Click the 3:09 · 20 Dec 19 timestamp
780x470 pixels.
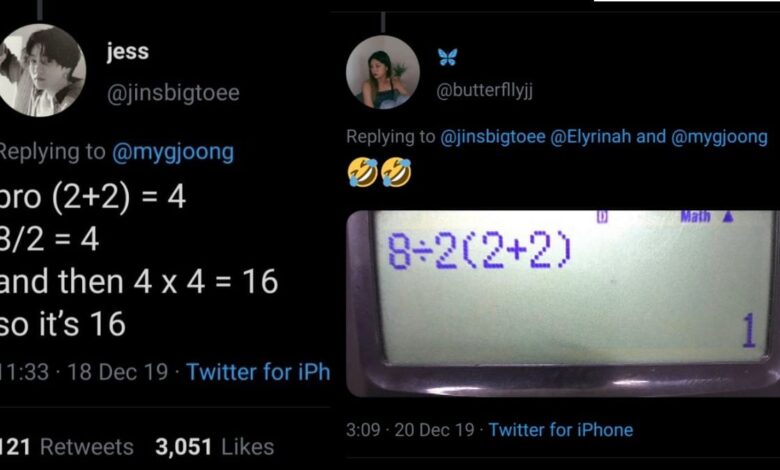pos(410,430)
